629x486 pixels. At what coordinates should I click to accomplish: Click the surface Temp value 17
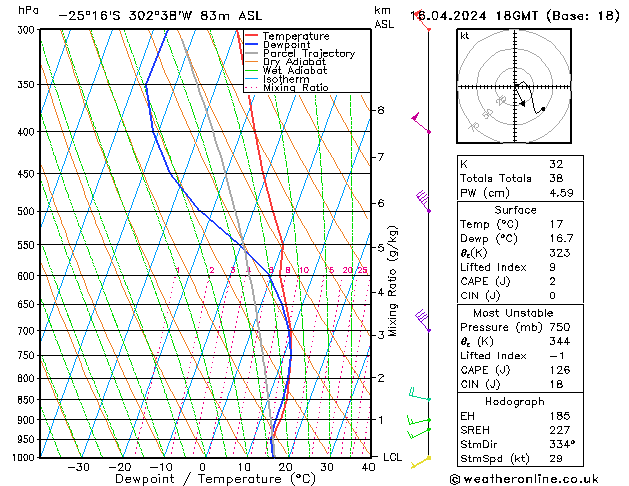(x=556, y=224)
